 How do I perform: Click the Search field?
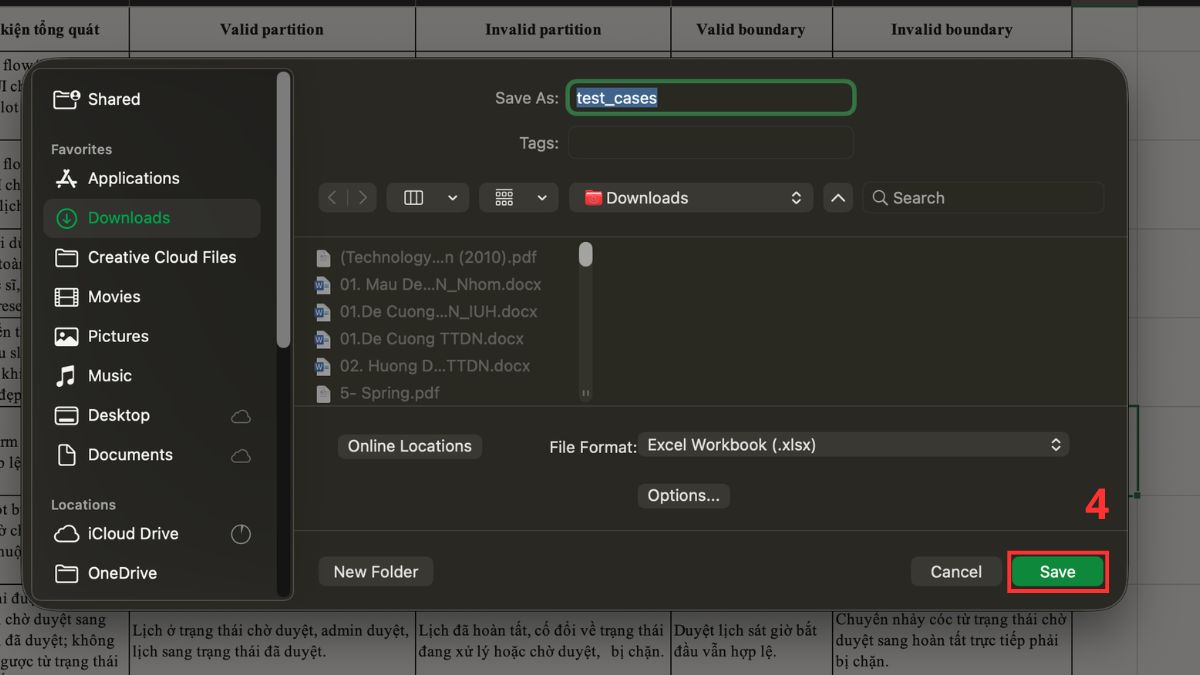(x=984, y=198)
